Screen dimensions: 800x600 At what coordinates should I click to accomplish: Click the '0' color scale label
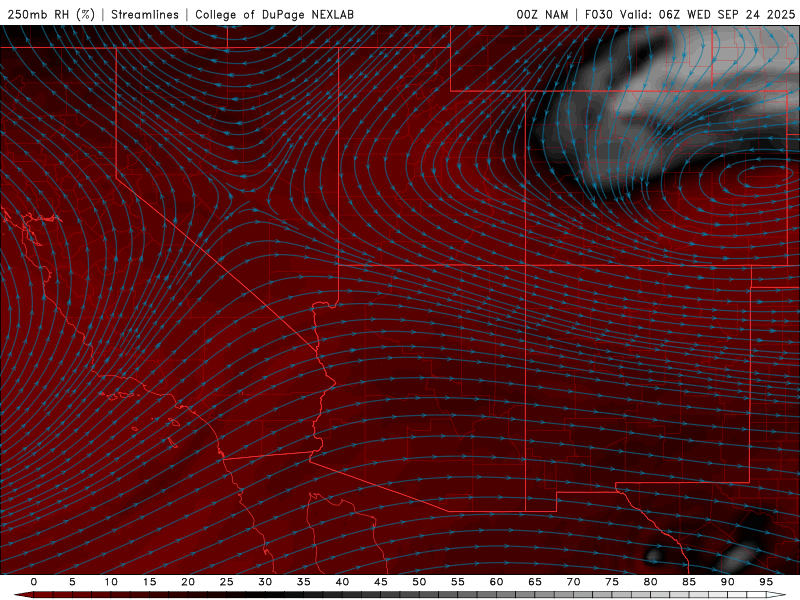tap(34, 582)
